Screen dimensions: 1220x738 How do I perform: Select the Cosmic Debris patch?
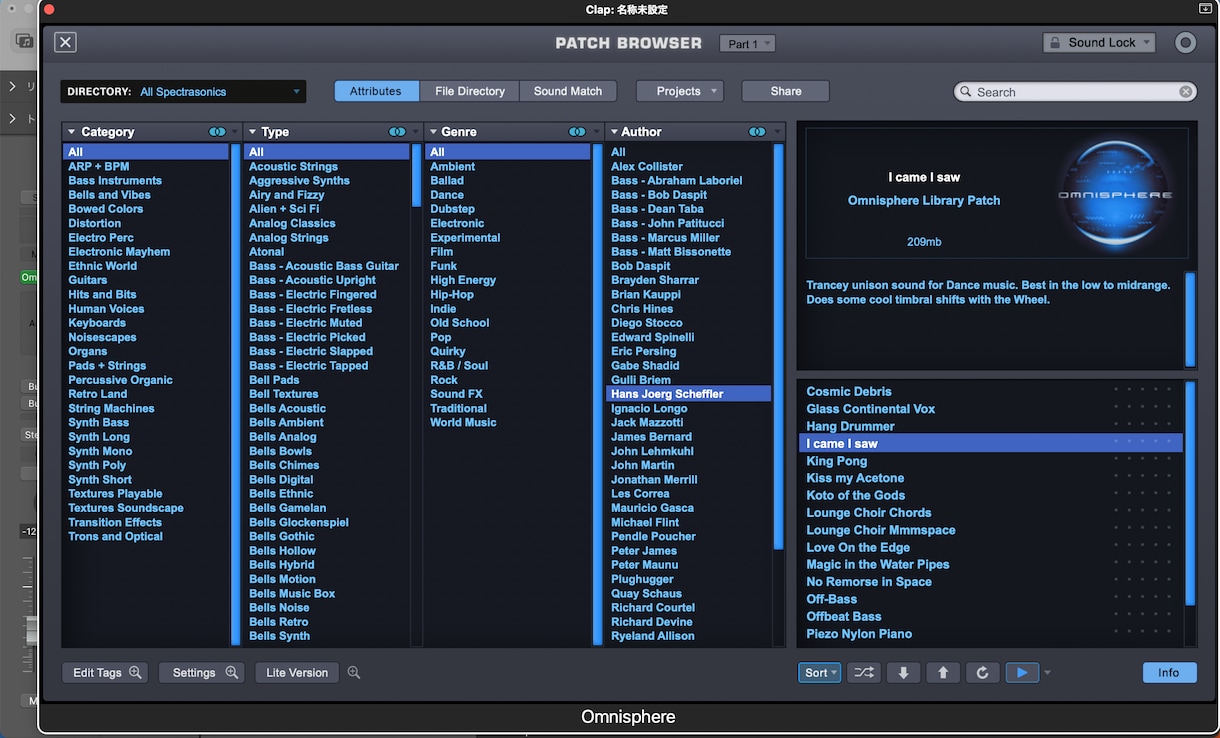coord(849,392)
